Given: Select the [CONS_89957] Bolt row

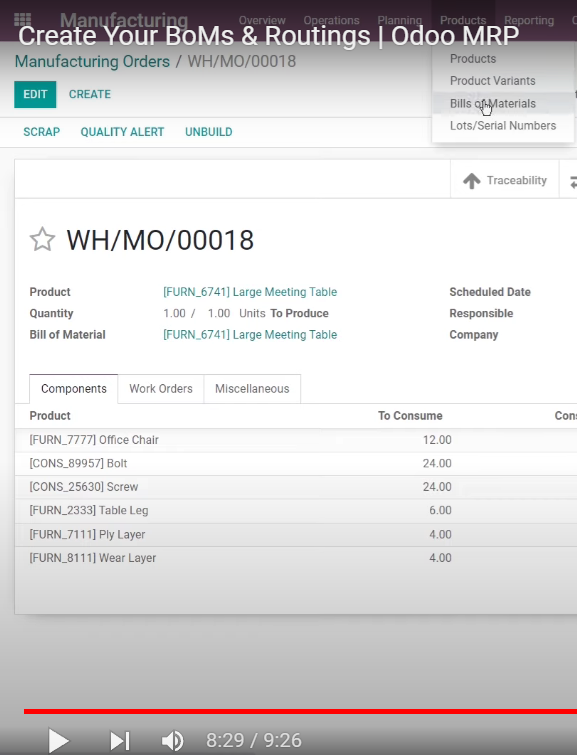Looking at the screenshot, I should click(296, 464).
